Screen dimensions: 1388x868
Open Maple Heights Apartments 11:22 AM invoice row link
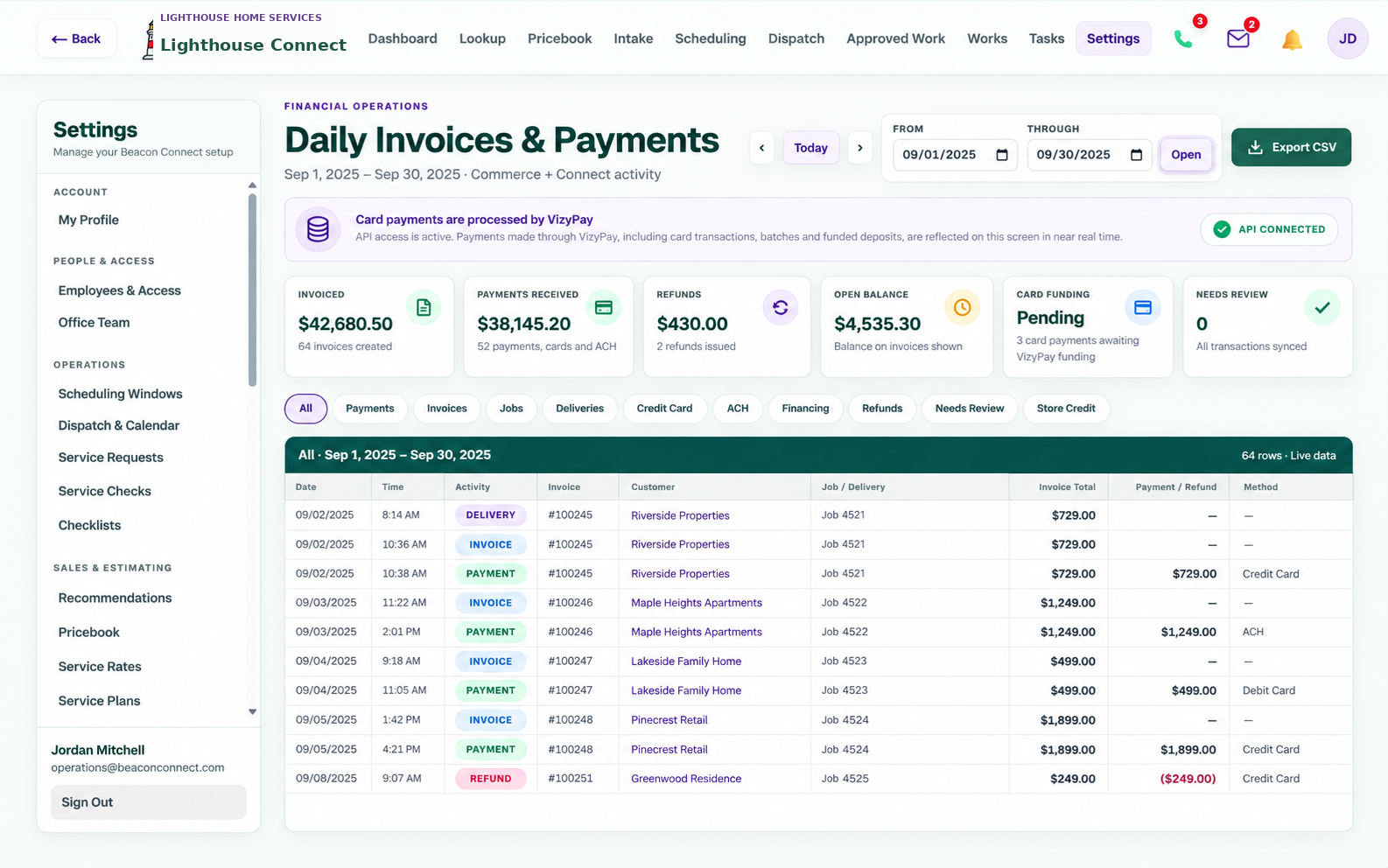[696, 603]
